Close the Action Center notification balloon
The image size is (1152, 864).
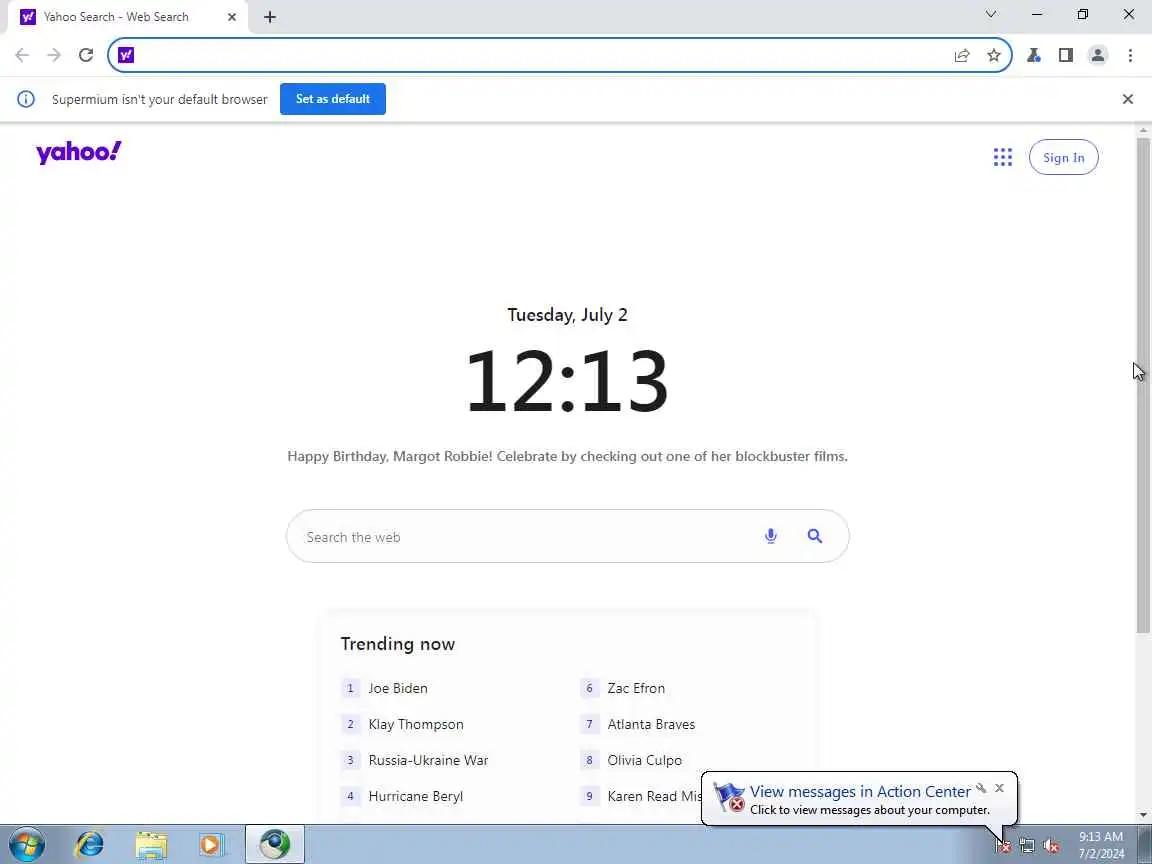[999, 788]
